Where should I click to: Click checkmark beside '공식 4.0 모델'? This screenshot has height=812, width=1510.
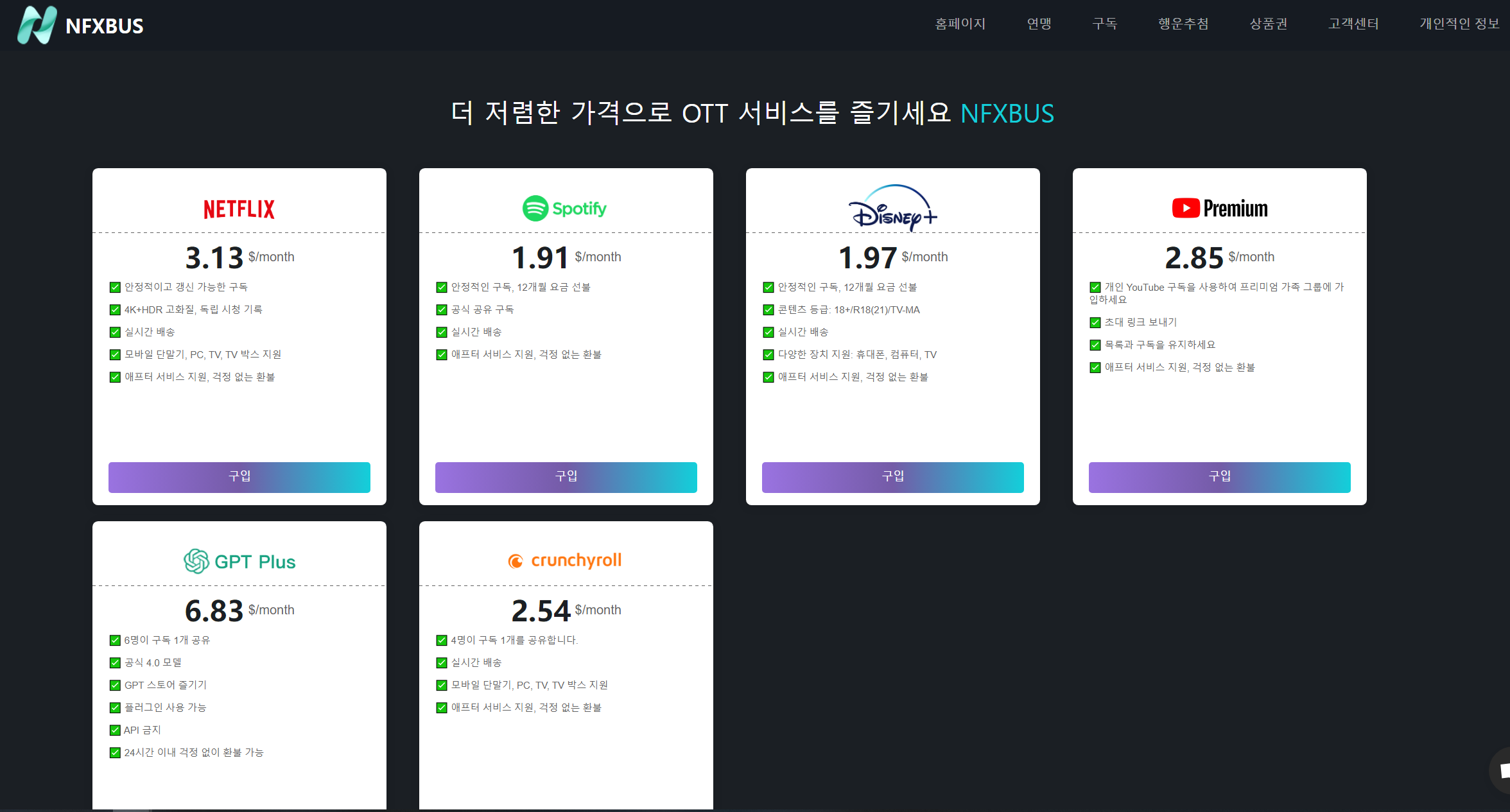115,663
